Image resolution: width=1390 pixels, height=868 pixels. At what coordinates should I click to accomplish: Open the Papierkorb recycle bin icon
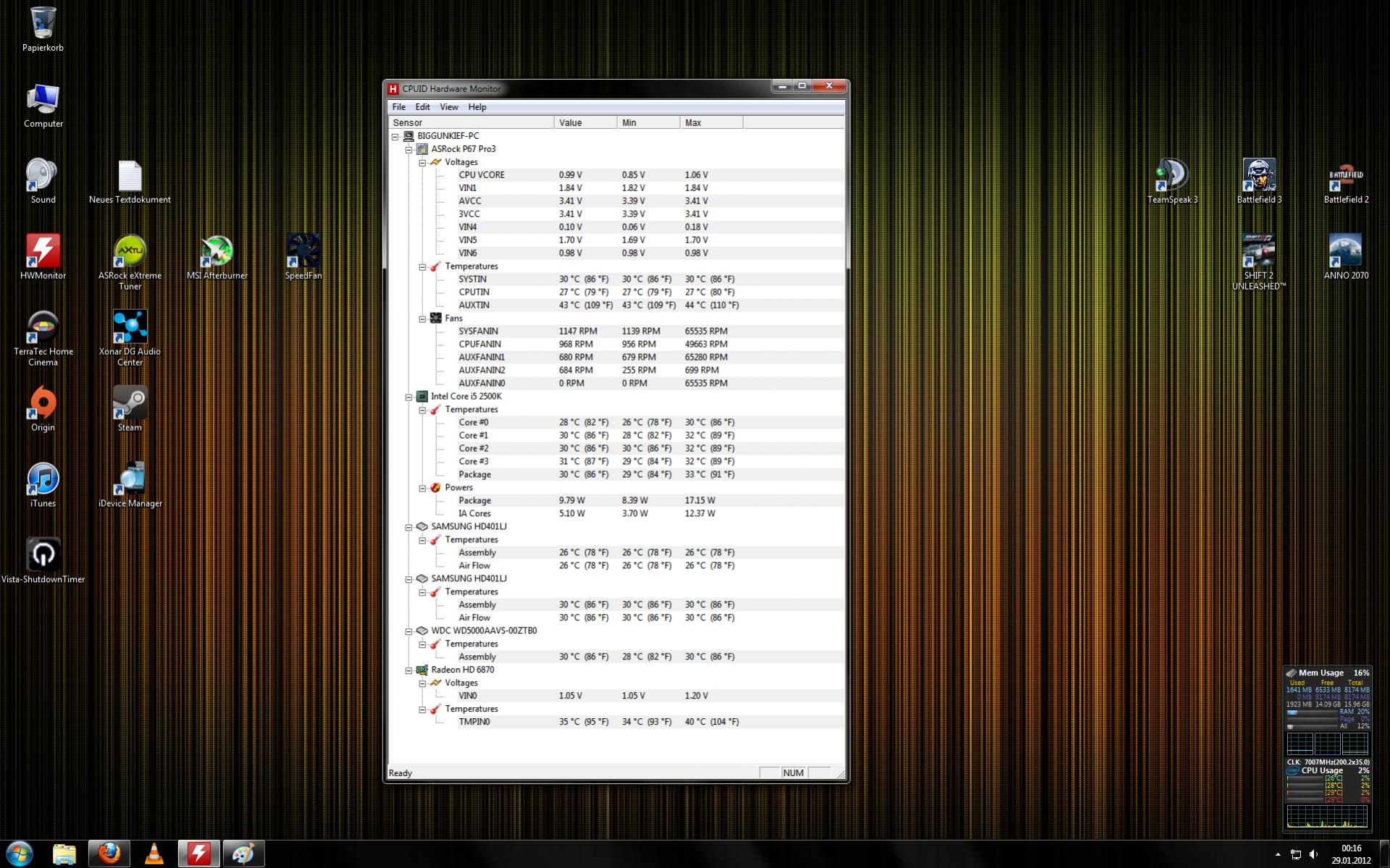coord(43,29)
